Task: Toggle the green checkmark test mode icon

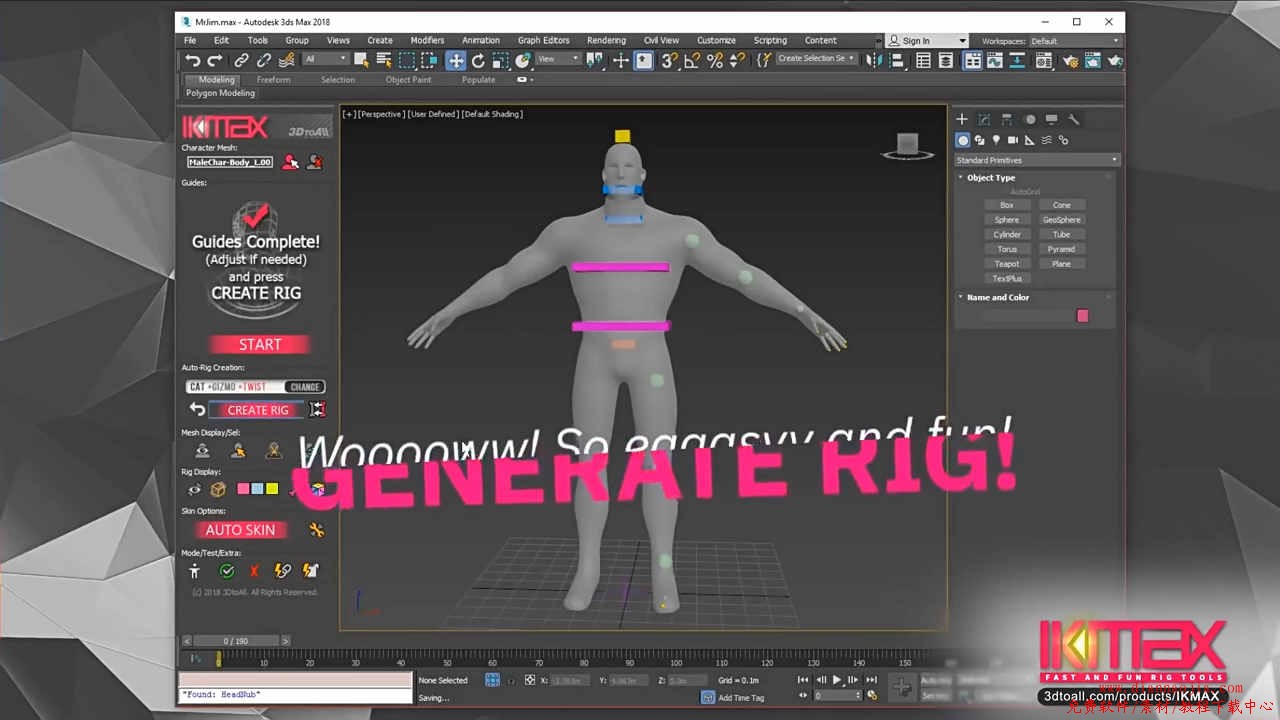Action: coord(227,571)
